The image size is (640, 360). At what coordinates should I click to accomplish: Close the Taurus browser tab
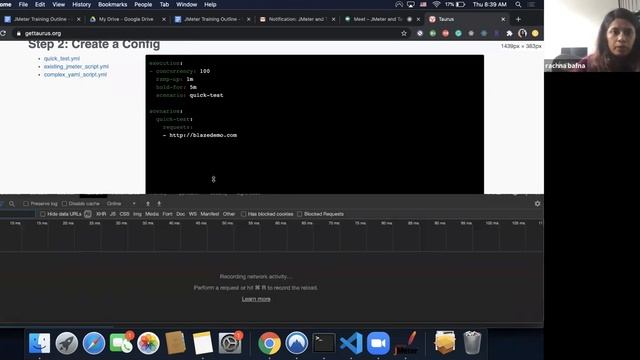coord(503,19)
